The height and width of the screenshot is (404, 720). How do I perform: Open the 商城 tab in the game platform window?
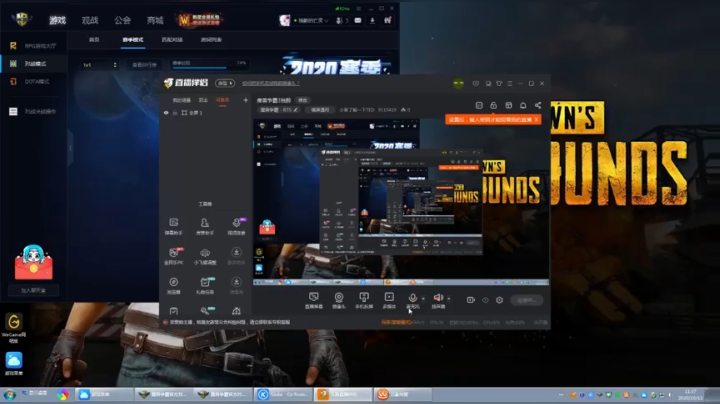click(155, 20)
